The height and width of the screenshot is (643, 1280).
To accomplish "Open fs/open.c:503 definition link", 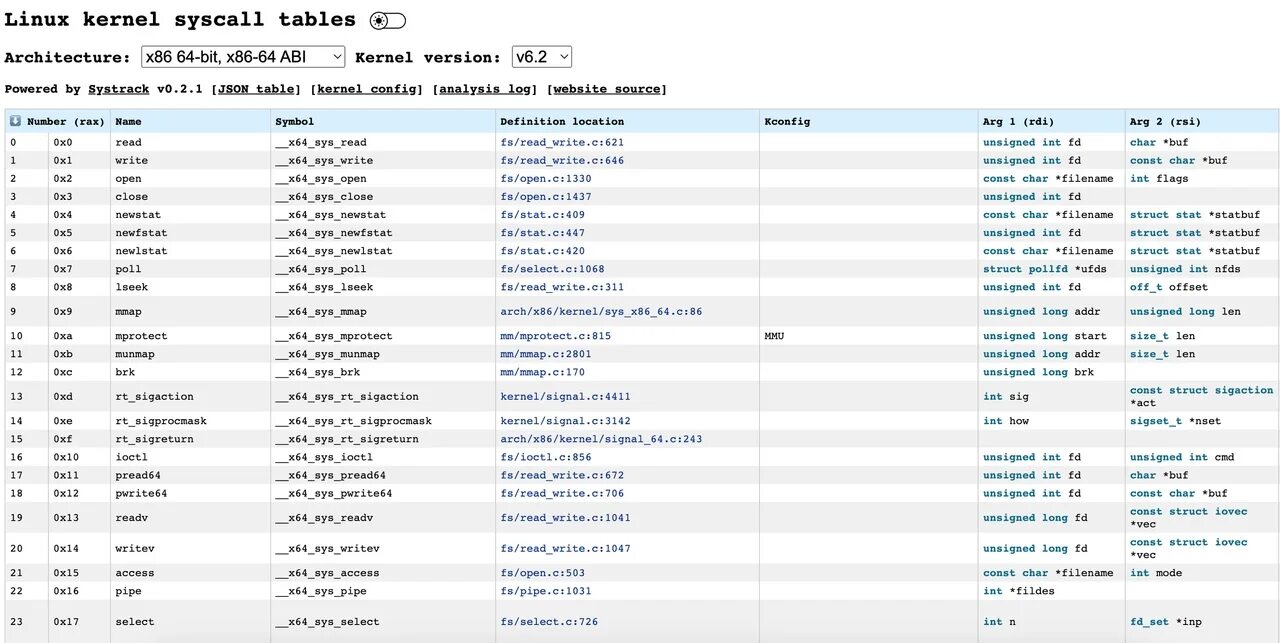I will (x=543, y=572).
